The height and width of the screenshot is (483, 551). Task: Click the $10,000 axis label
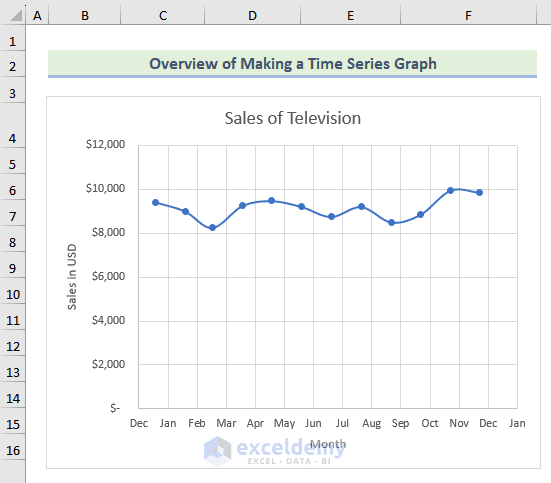pyautogui.click(x=105, y=188)
